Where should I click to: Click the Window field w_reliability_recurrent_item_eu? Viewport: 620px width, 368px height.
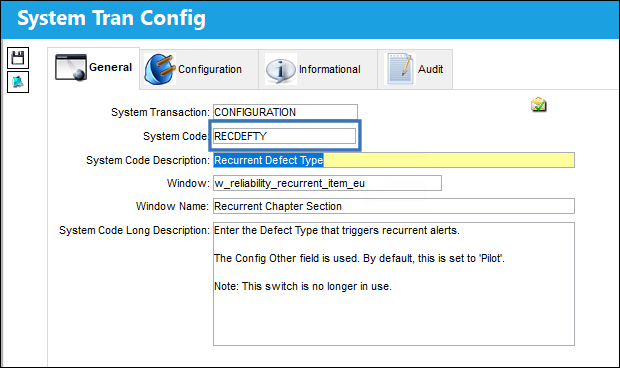click(x=327, y=183)
